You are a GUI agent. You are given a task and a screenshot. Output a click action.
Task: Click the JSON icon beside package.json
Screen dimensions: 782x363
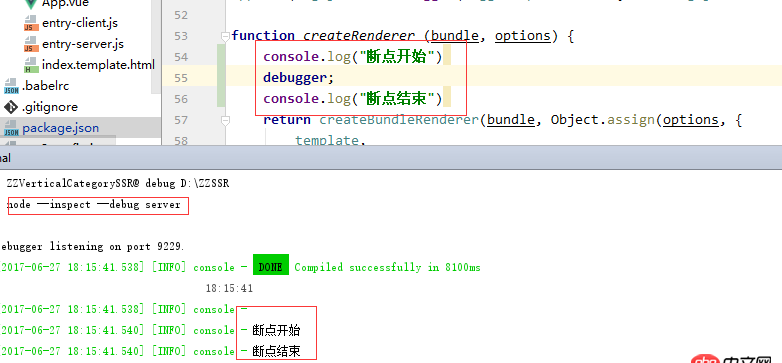coord(11,128)
